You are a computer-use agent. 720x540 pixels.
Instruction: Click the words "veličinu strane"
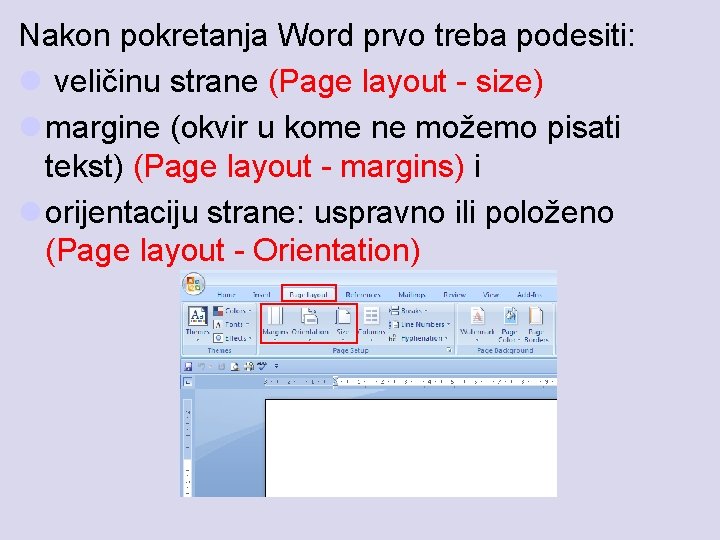tap(156, 82)
